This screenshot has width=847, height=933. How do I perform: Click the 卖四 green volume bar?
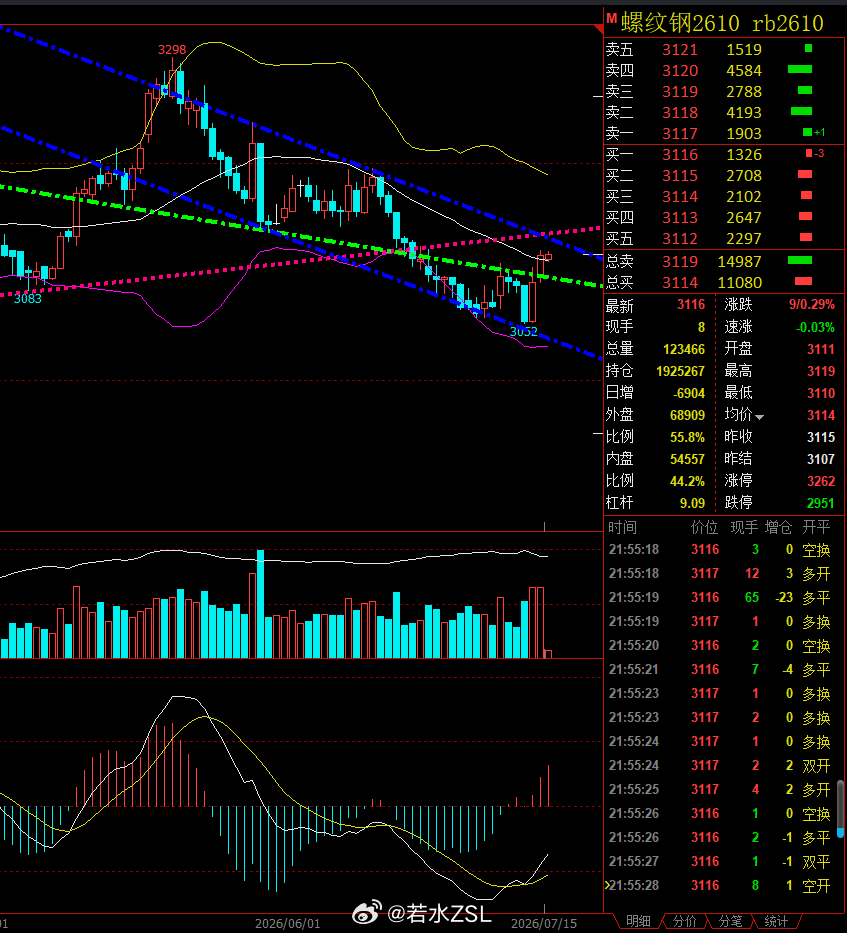pyautogui.click(x=800, y=70)
